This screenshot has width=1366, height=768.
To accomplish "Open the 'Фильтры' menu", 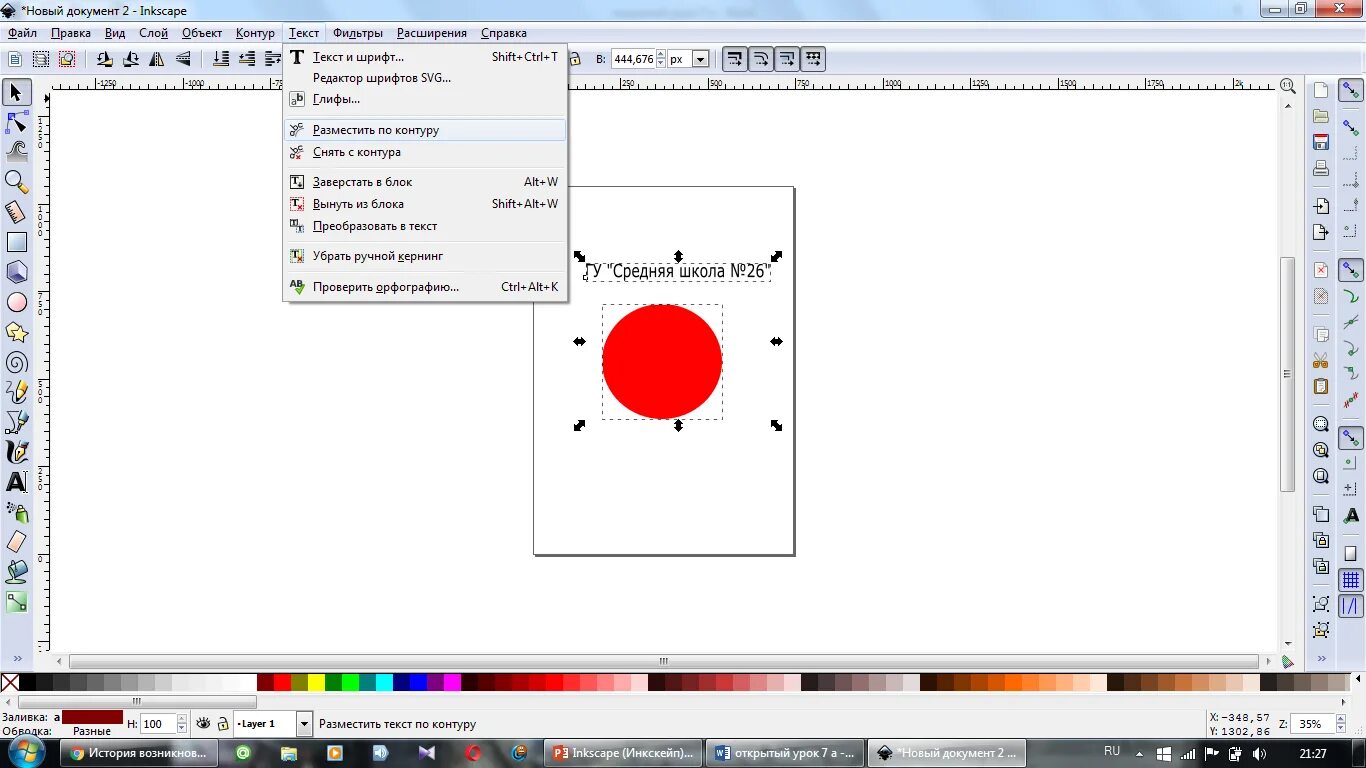I will click(358, 33).
